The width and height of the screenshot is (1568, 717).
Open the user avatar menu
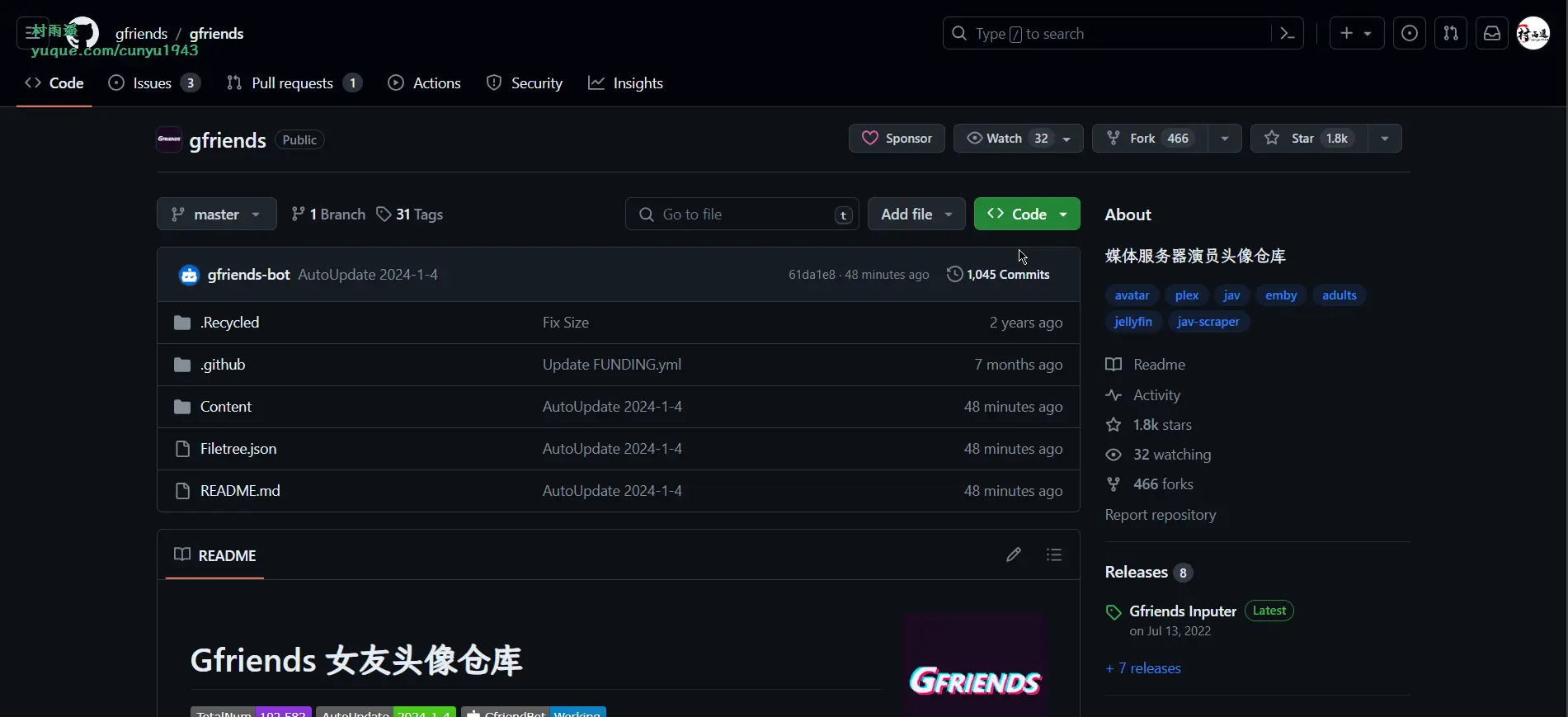(1533, 34)
